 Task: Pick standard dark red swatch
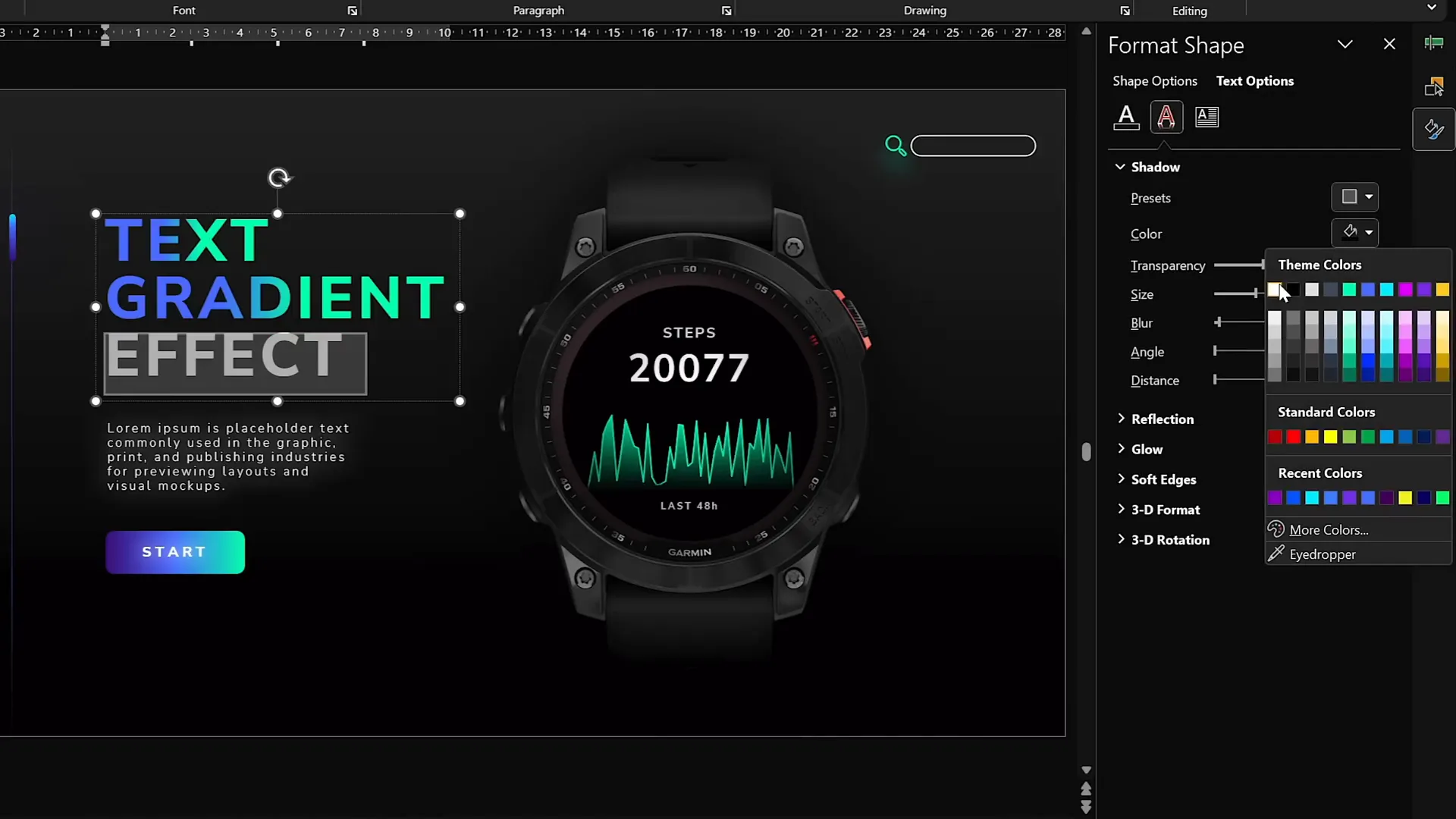tap(1275, 437)
